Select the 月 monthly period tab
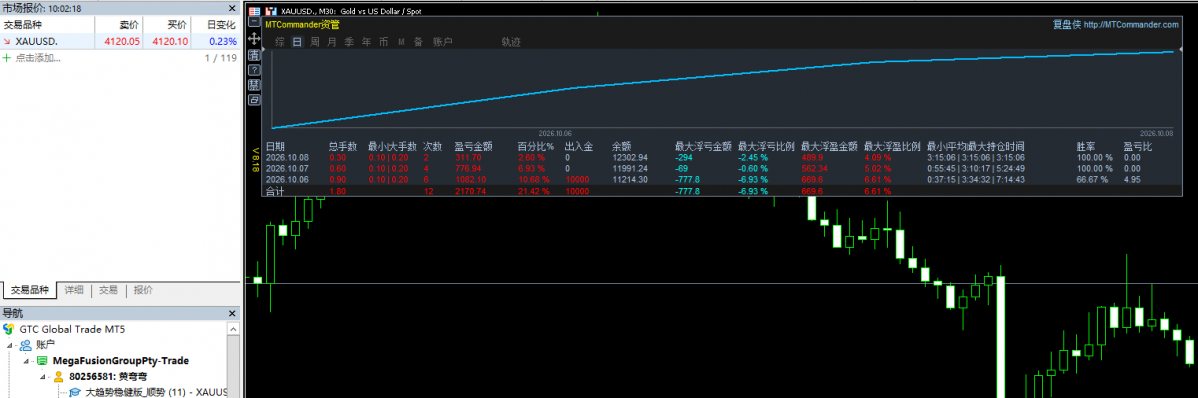The height and width of the screenshot is (398, 1198). (x=332, y=42)
